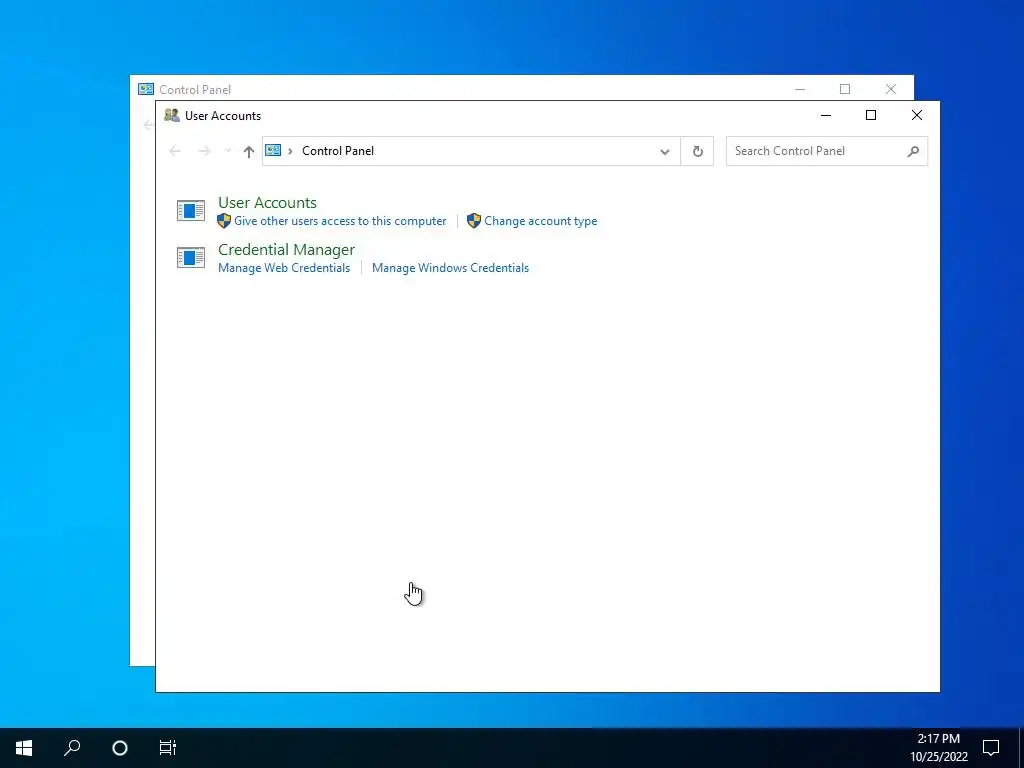Viewport: 1024px width, 768px height.
Task: Open the User Accounts heading link
Action: (267, 202)
